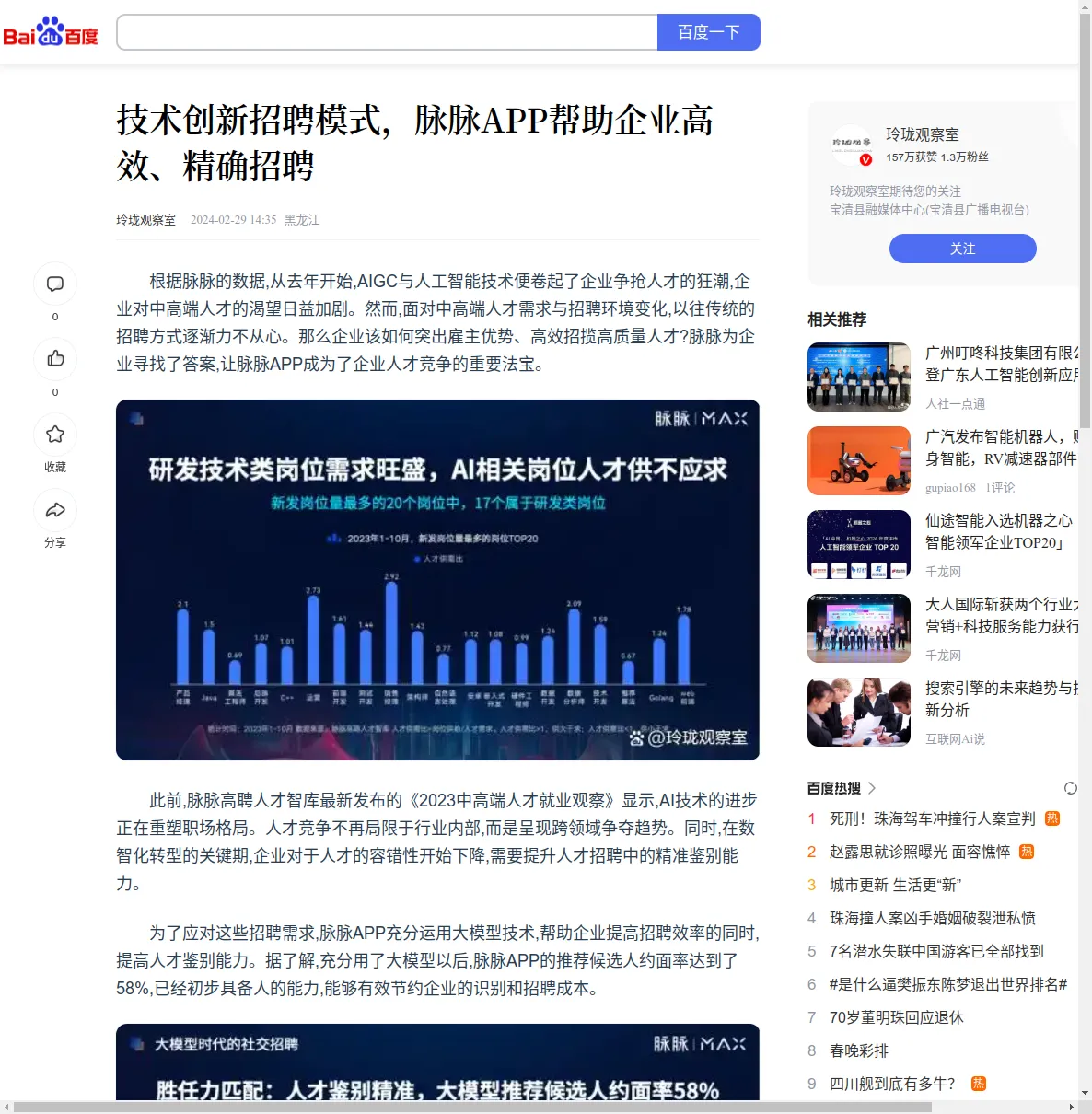Open hot search 珠海撞人案凶手婚姻破裂泄私愤
This screenshot has width=1092, height=1114.
pyautogui.click(x=933, y=918)
